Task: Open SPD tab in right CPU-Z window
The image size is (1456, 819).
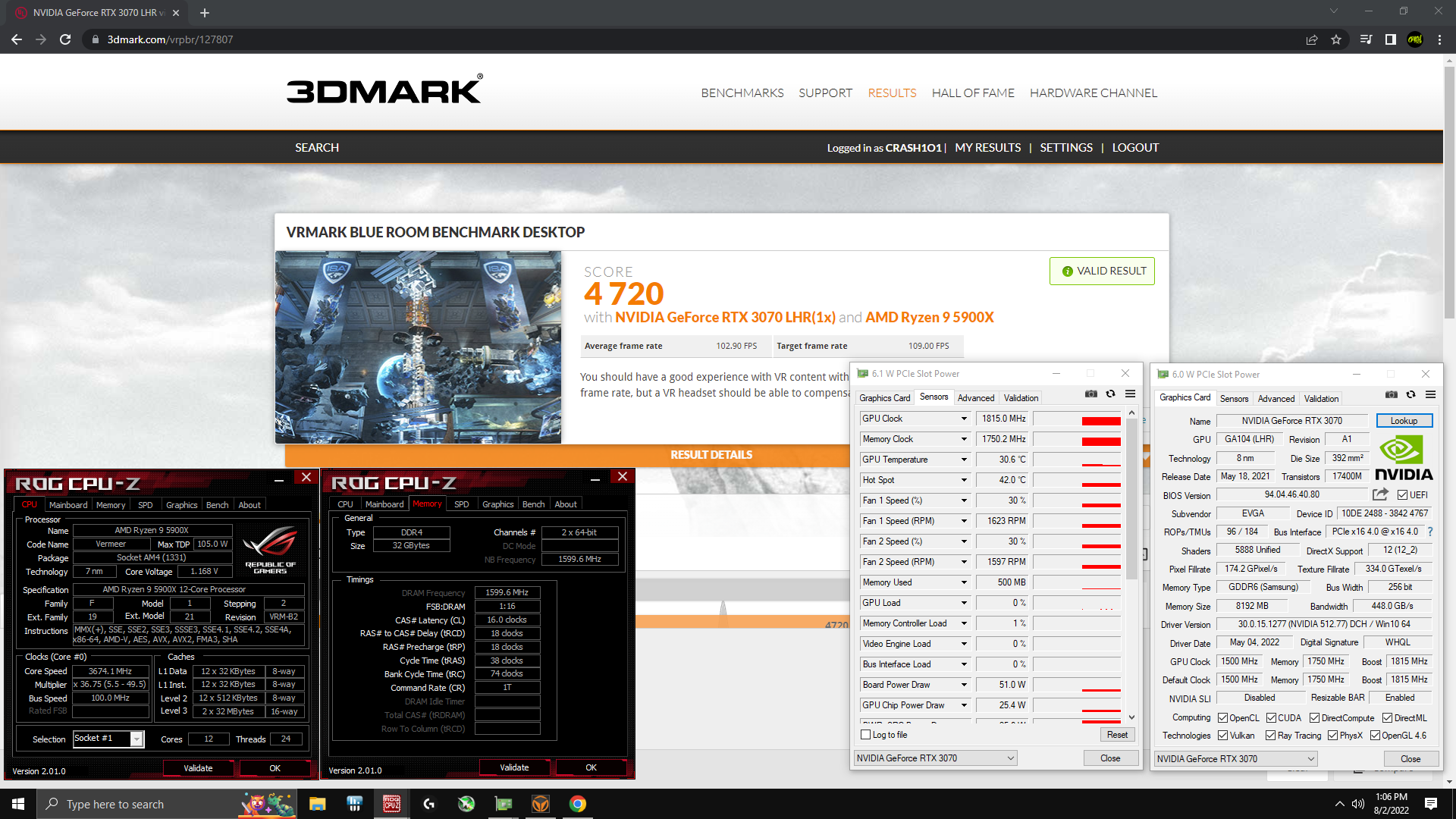Action: click(462, 504)
